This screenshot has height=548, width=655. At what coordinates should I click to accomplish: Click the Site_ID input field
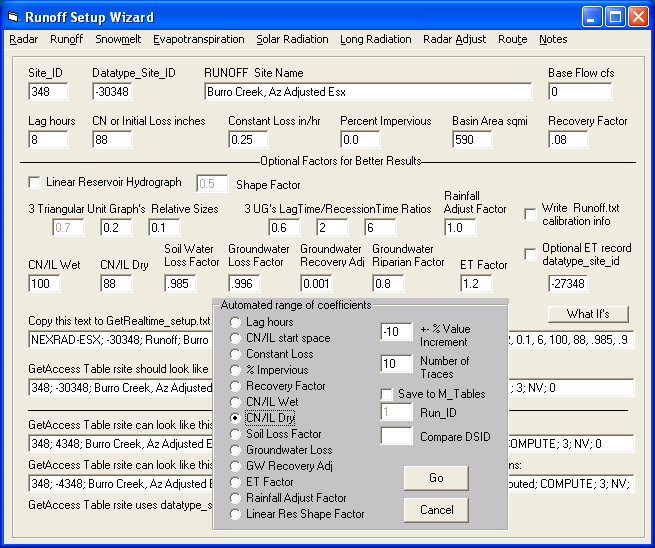(x=48, y=92)
